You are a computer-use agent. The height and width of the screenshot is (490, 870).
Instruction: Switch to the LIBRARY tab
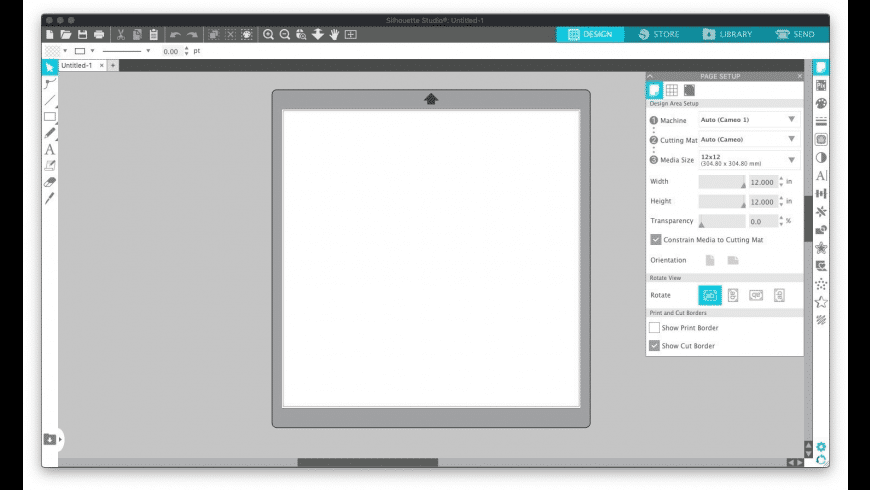pyautogui.click(x=727, y=34)
